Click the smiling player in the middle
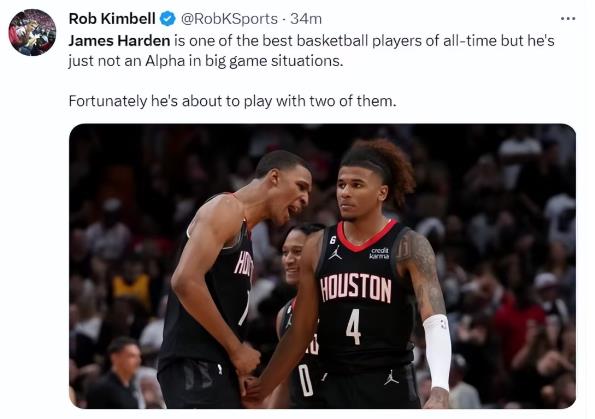The width and height of the screenshot is (595, 419). tap(293, 255)
